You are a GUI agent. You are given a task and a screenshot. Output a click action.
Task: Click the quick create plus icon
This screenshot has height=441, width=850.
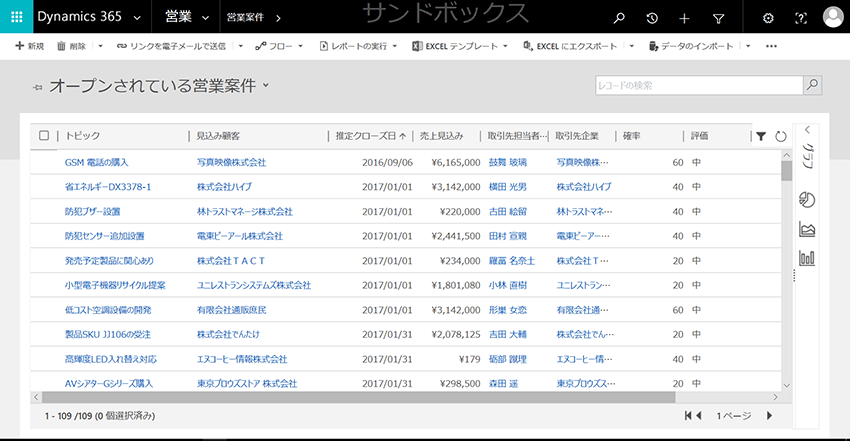click(x=684, y=18)
